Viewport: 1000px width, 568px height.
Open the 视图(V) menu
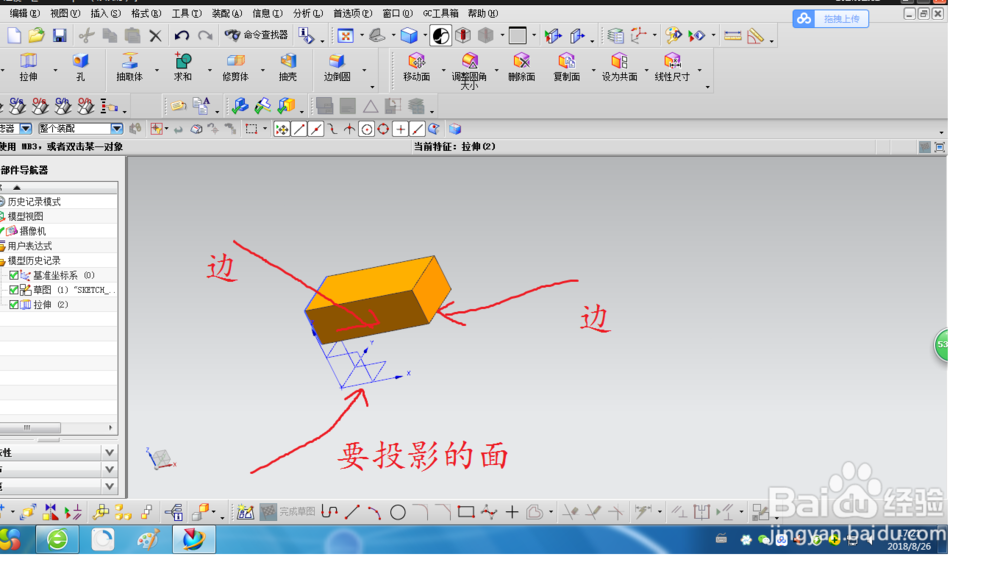[x=65, y=13]
